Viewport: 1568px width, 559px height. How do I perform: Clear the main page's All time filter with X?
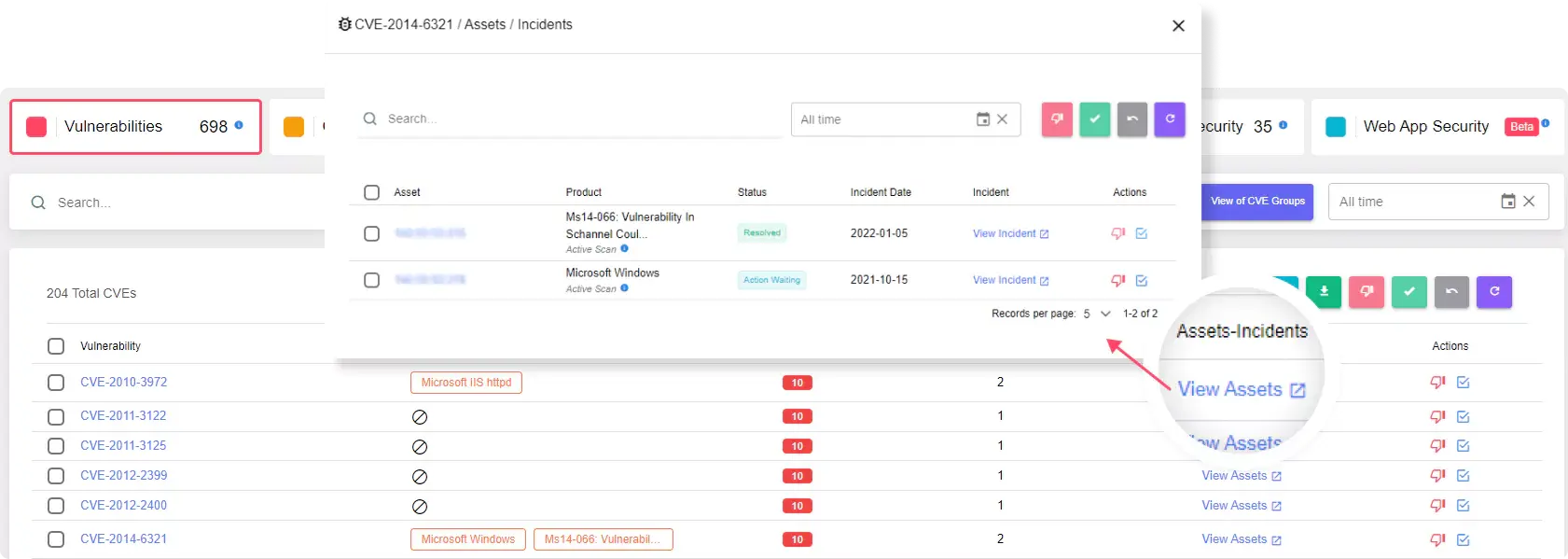click(1529, 202)
